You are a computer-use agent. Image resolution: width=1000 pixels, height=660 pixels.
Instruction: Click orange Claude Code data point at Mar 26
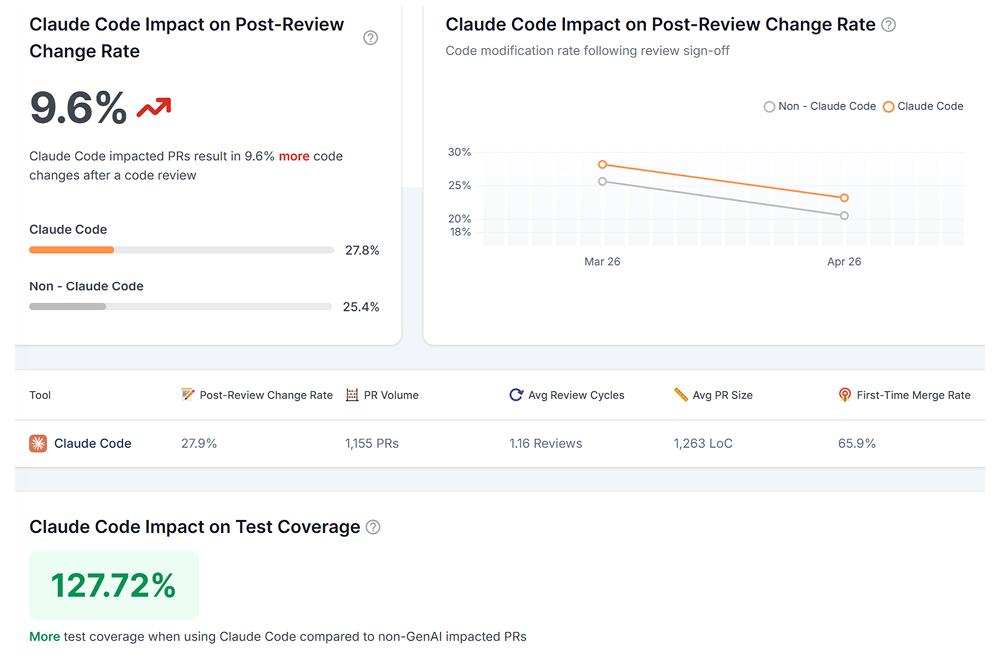[603, 165]
